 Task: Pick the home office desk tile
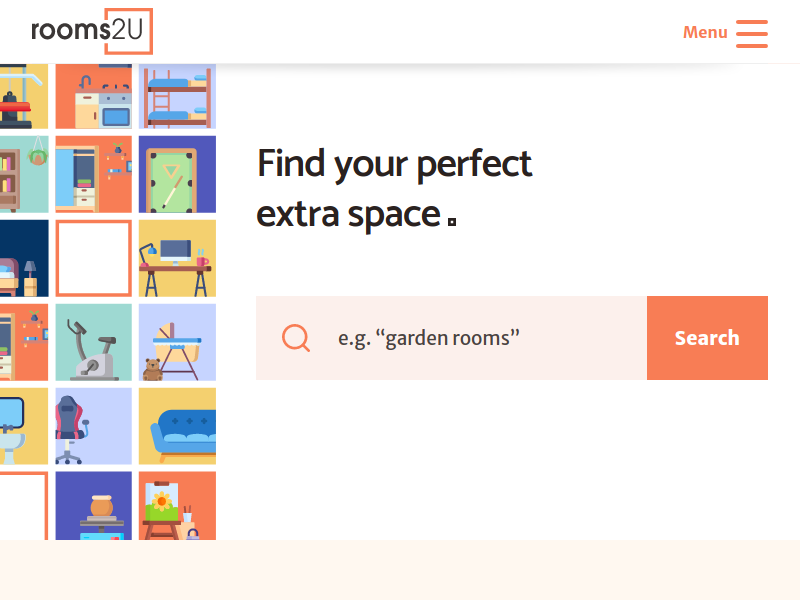[177, 258]
